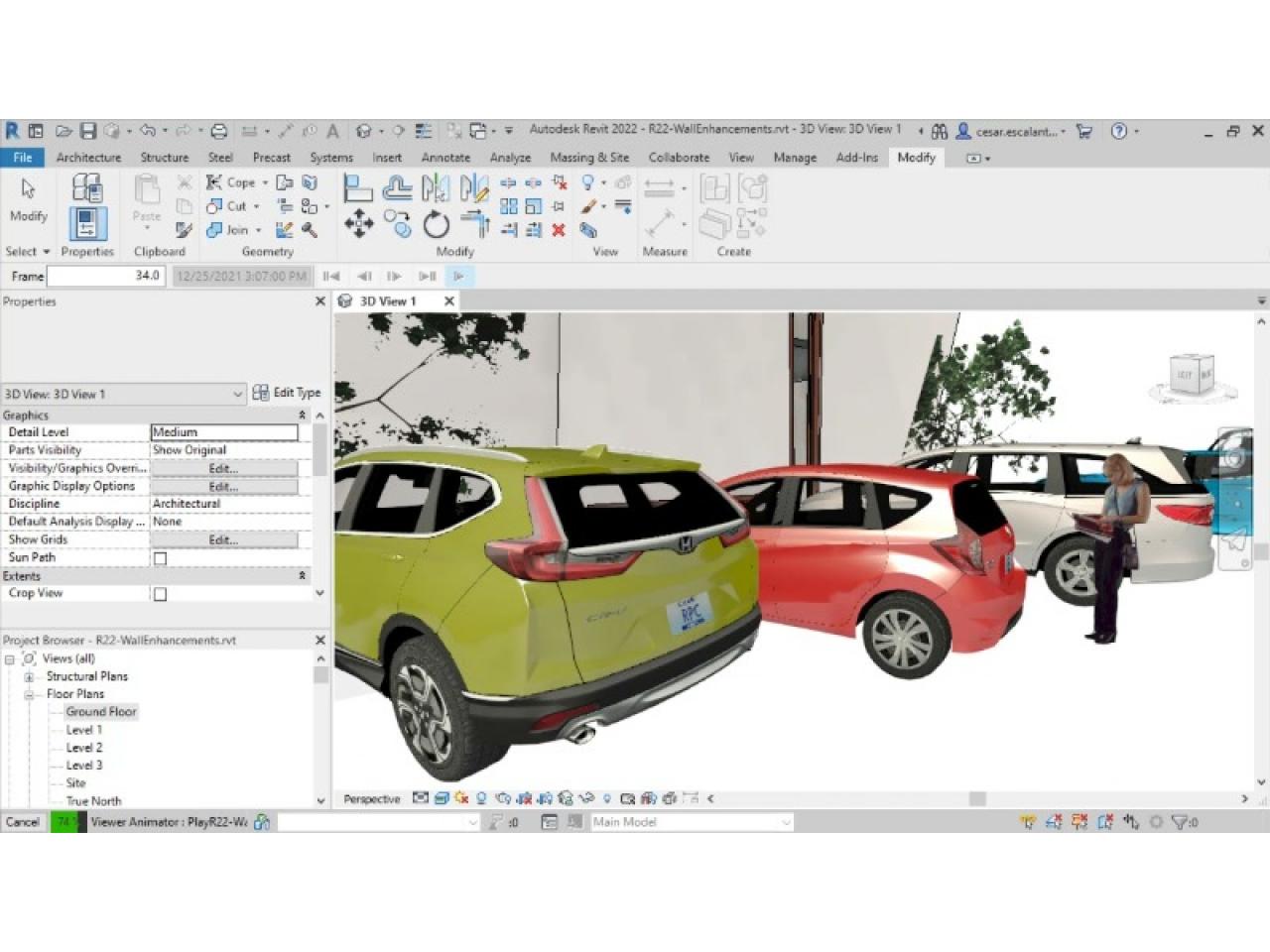
Task: Click the Frame number input field
Action: (106, 277)
